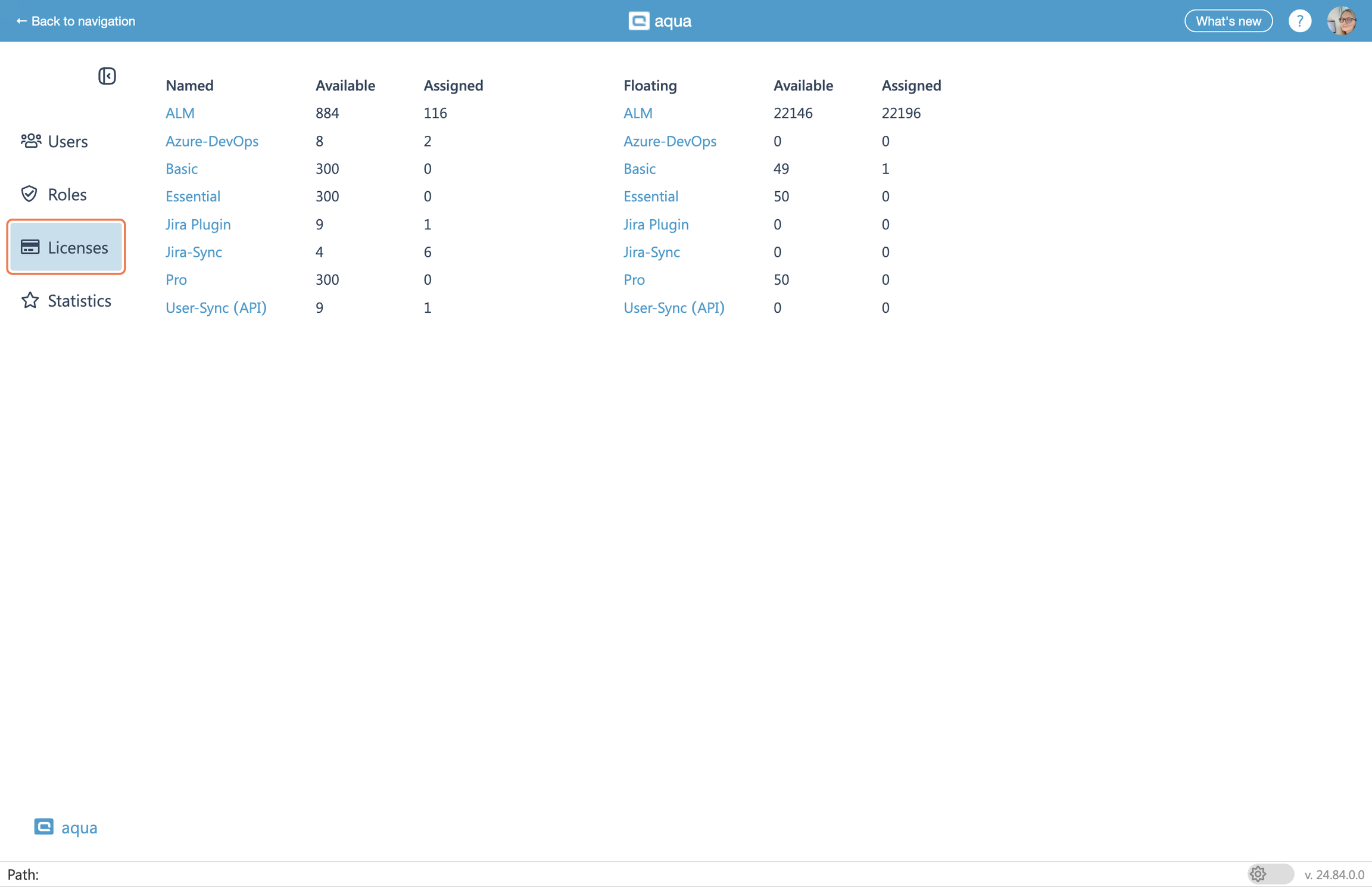
Task: Open Named Azure-DevOps license link
Action: (212, 141)
